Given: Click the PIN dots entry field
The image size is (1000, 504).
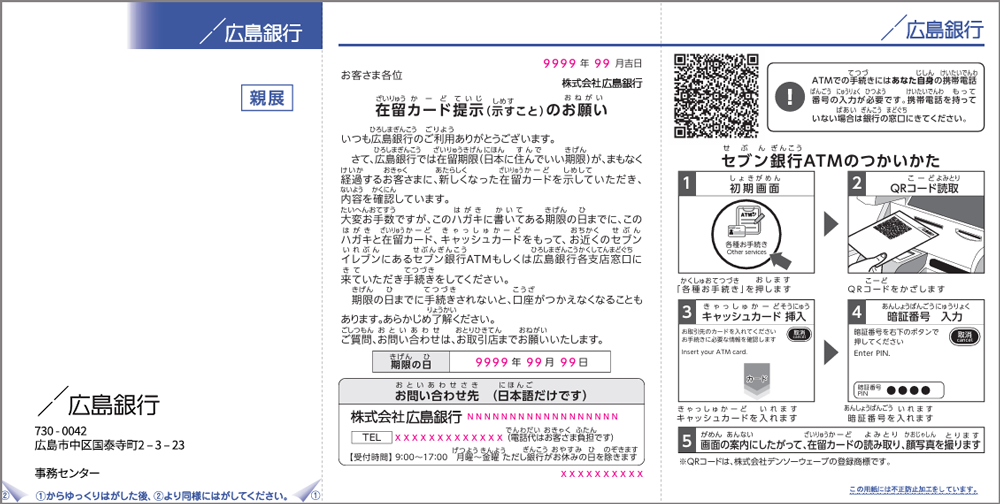Looking at the screenshot, I should pos(898,390).
